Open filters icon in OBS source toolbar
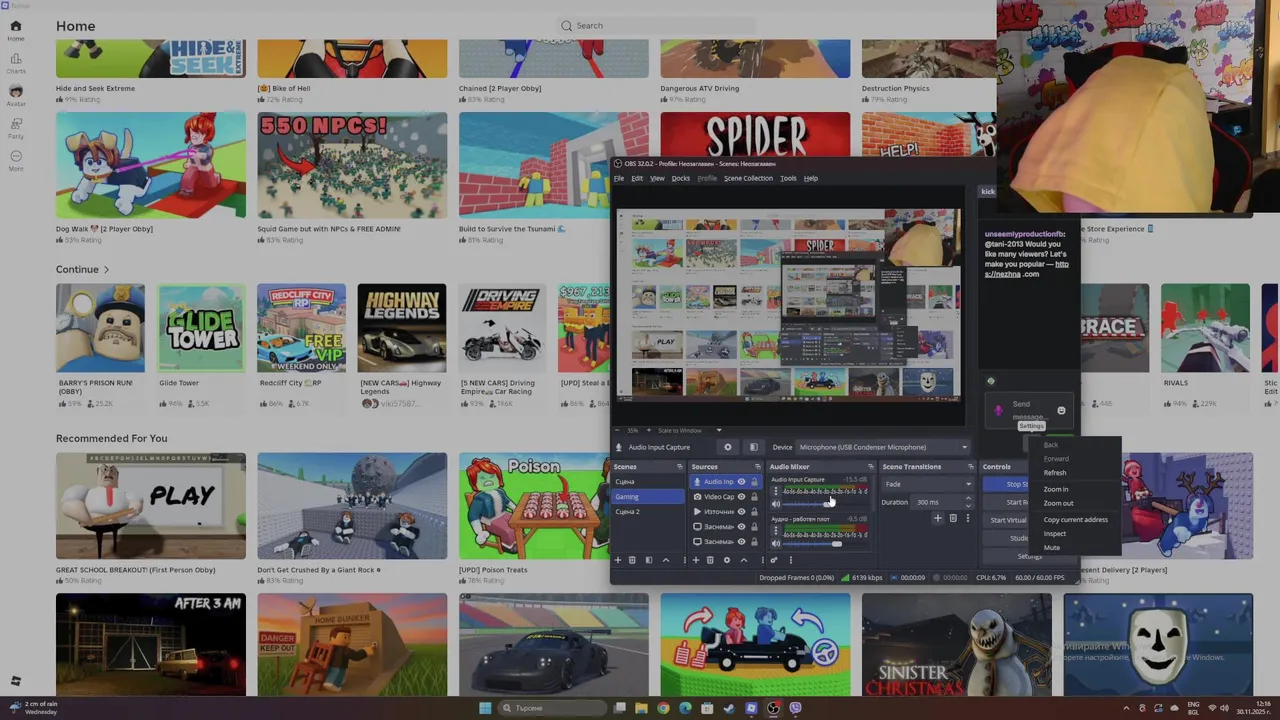Screen dimensions: 1280x720 point(754,447)
